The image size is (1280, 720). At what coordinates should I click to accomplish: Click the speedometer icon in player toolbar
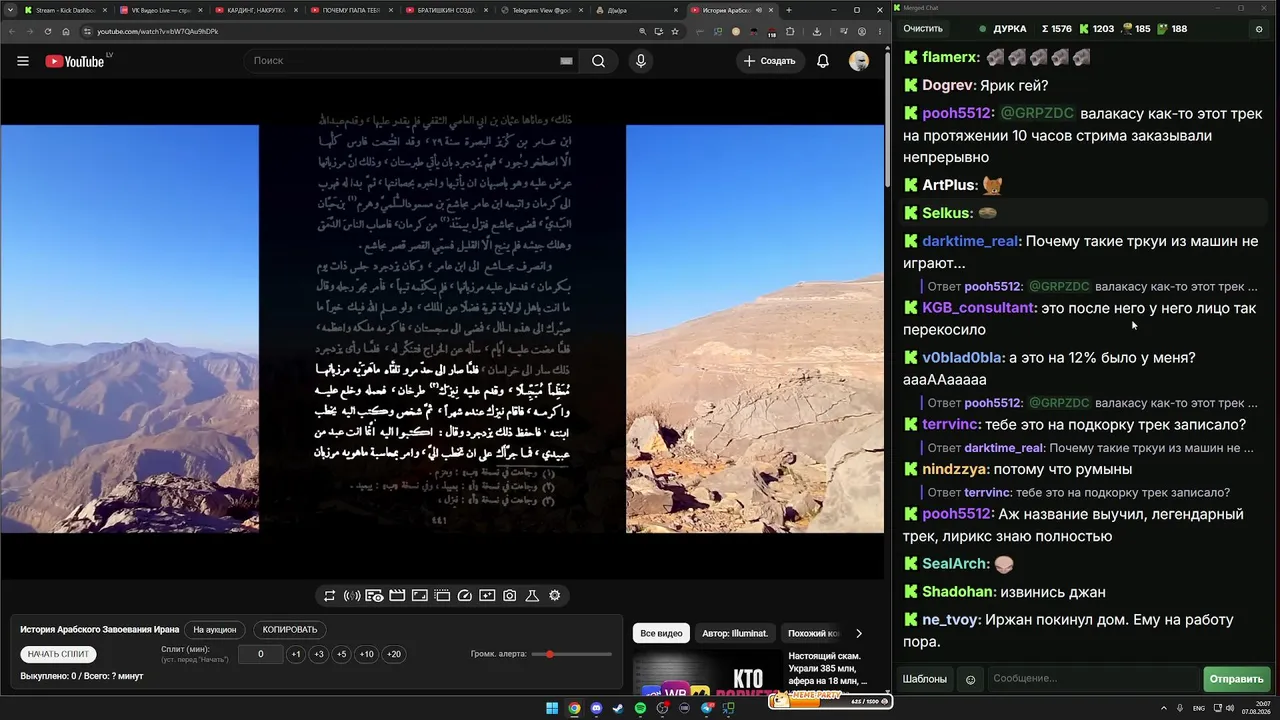(464, 596)
